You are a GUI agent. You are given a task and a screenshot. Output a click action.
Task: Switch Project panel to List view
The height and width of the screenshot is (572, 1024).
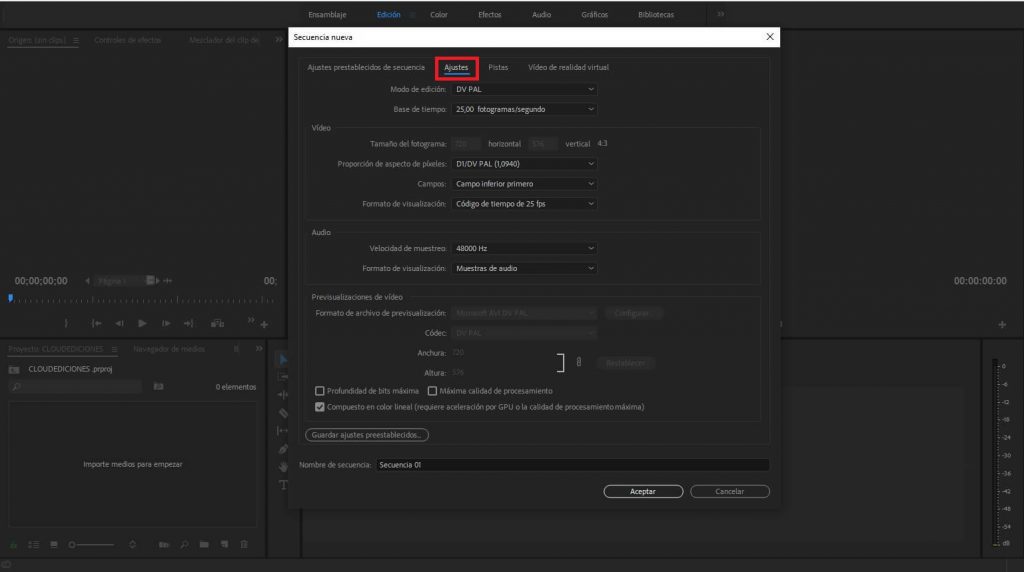(x=33, y=545)
